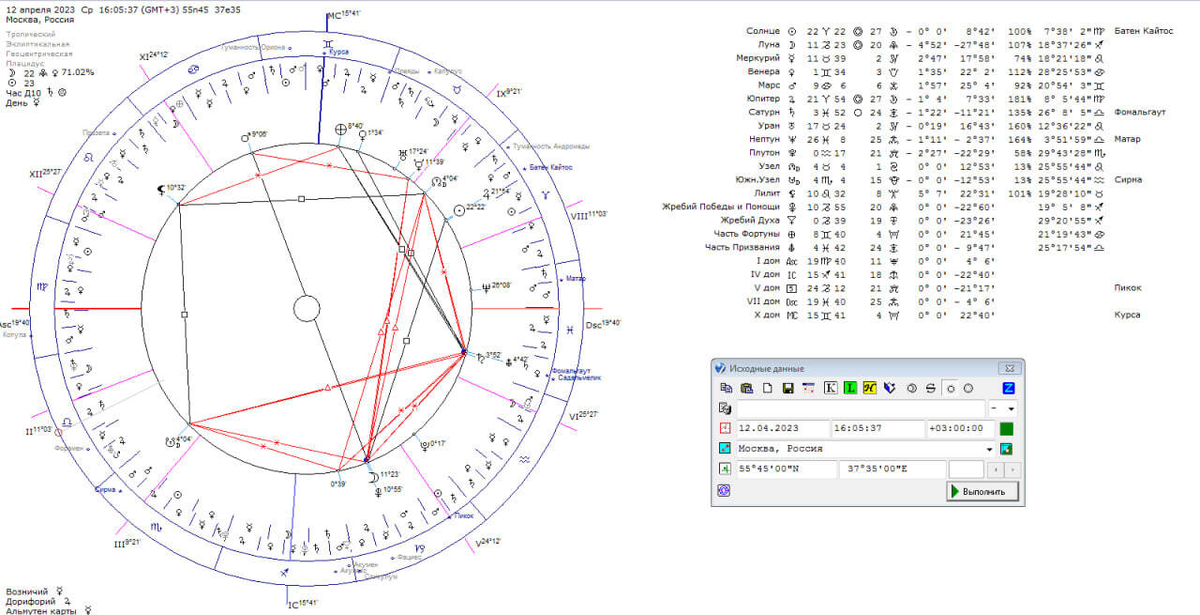The height and width of the screenshot is (615, 1200).
Task: Click the right arrow stepper button
Action: [1012, 469]
